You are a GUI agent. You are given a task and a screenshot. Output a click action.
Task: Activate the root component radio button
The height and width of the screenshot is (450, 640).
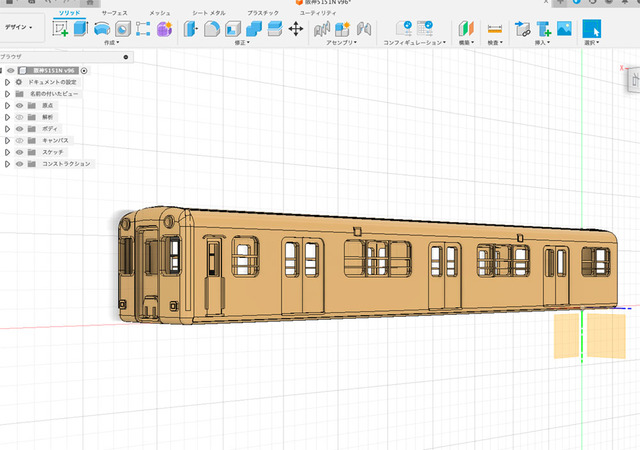click(x=84, y=71)
